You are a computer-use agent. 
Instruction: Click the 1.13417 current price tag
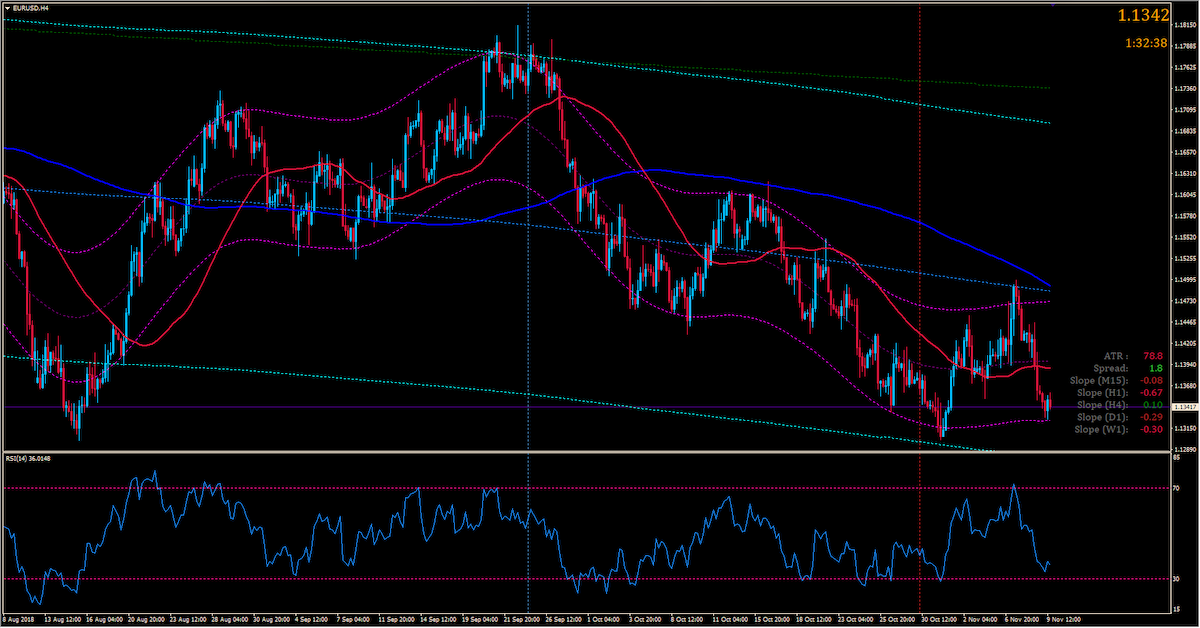tap(1185, 407)
